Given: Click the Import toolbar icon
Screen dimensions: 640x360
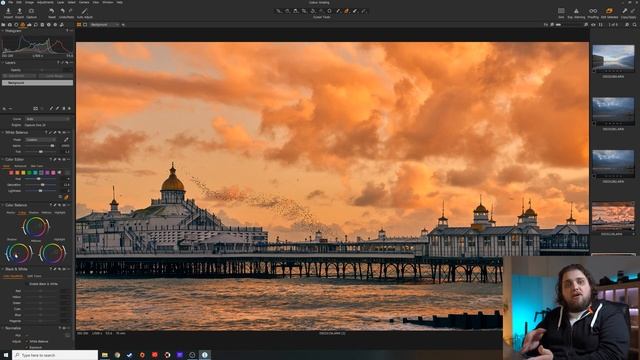Looking at the screenshot, I should click(8, 11).
